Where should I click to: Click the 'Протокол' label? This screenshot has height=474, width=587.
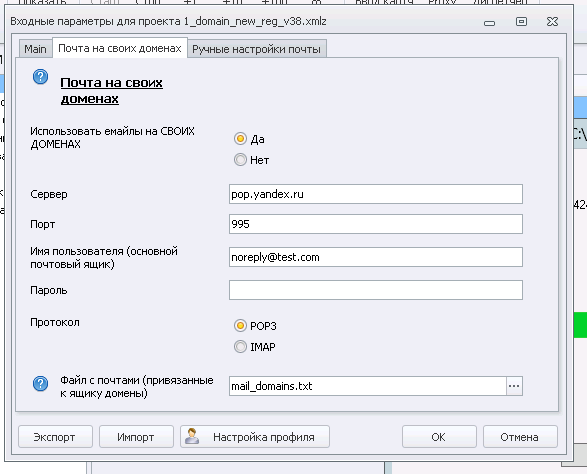pyautogui.click(x=55, y=322)
